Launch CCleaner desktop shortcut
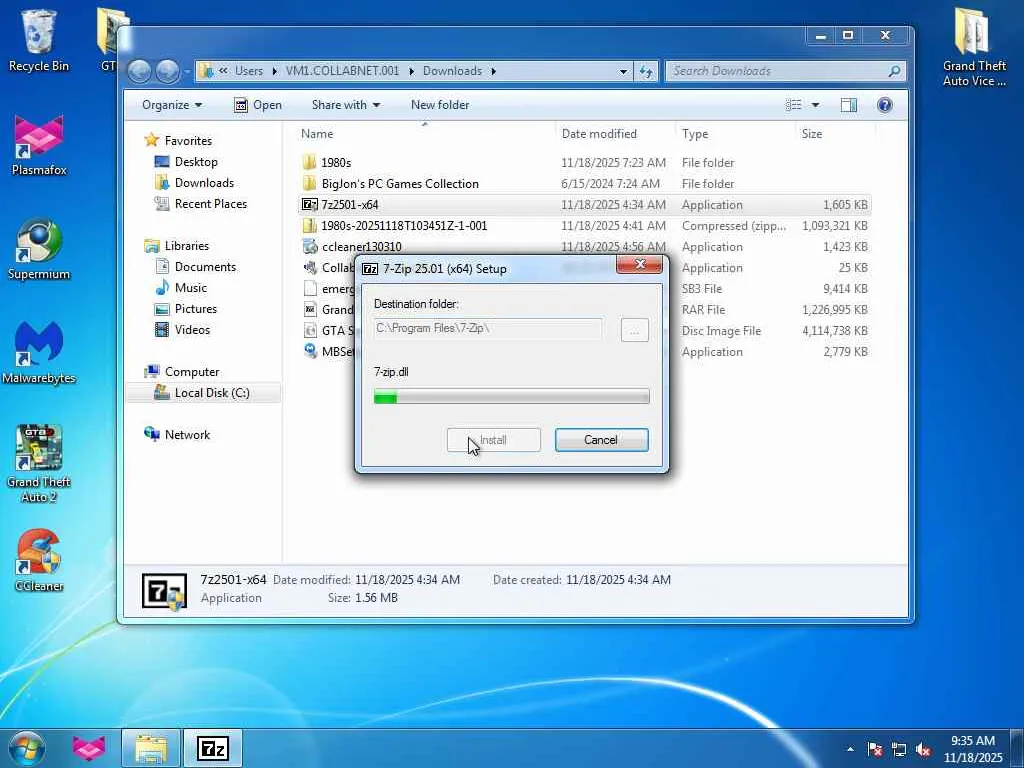The height and width of the screenshot is (768, 1024). (x=39, y=561)
